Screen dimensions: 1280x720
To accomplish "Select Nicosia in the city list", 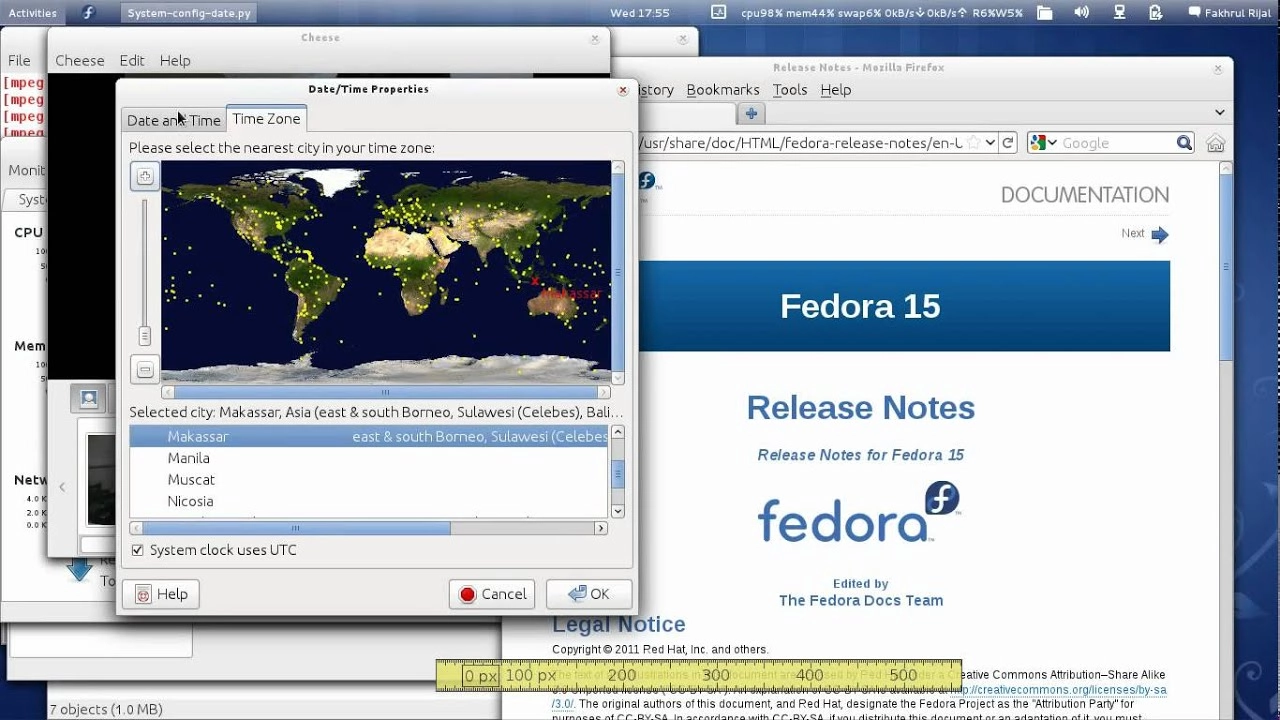I will pos(368,501).
